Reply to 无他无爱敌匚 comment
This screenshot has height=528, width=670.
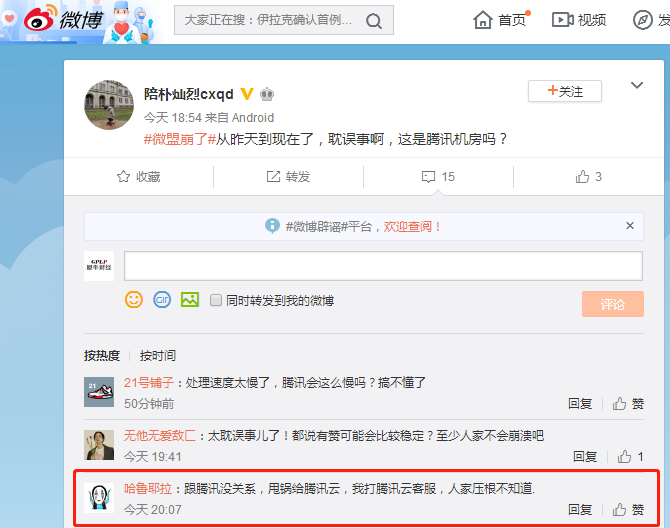[x=585, y=457]
